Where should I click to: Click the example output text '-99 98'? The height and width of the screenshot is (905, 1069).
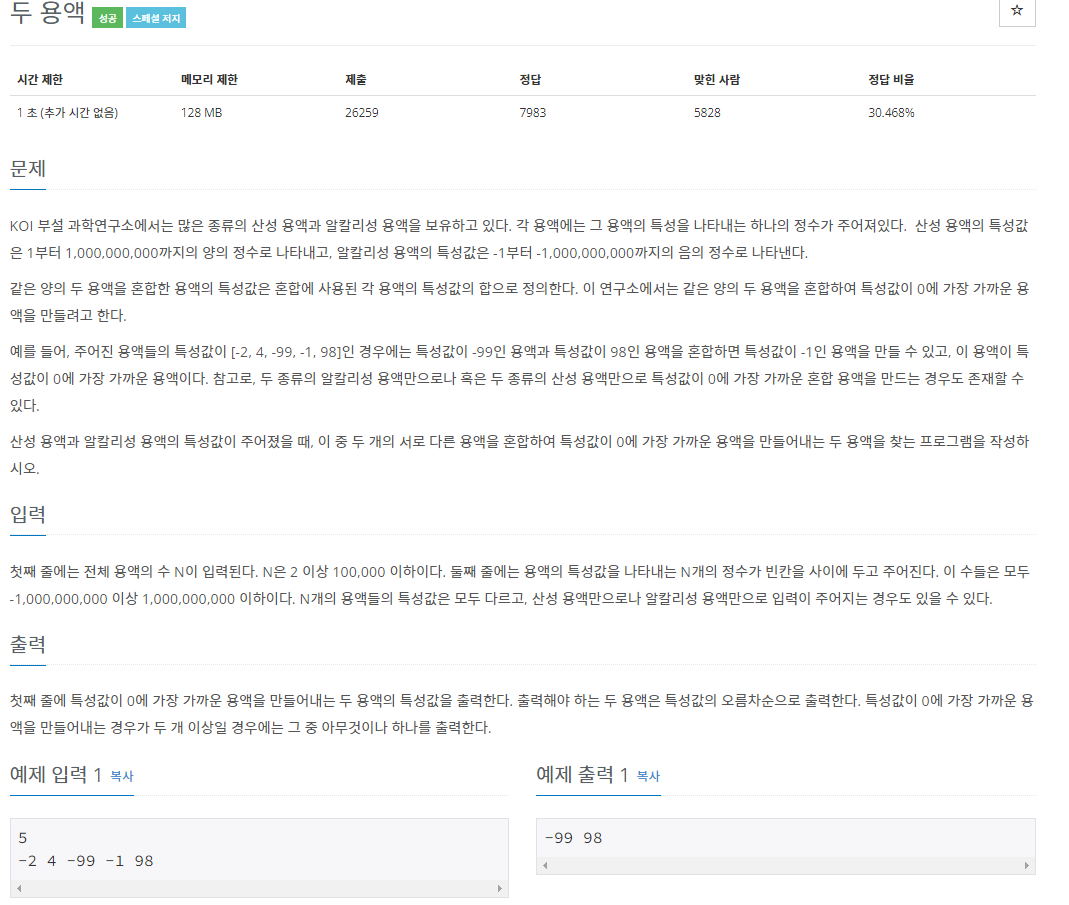click(573, 838)
